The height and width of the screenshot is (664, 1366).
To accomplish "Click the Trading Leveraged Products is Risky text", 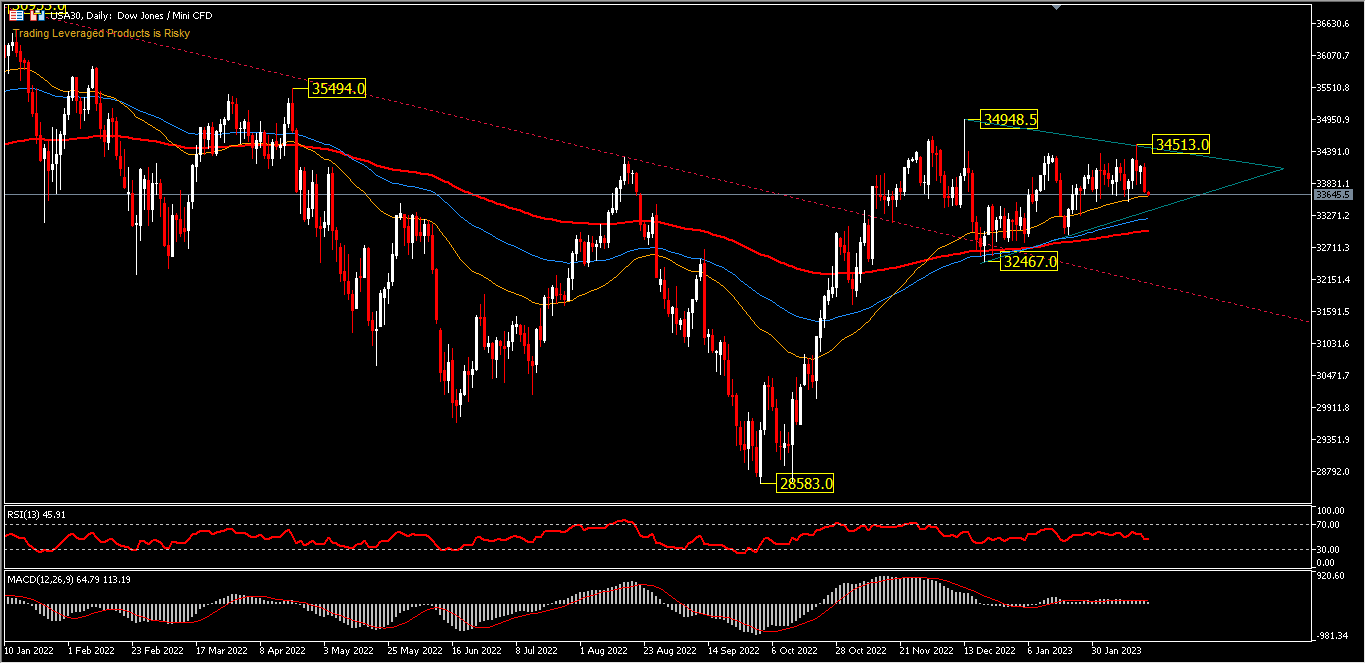I will 101,33.
